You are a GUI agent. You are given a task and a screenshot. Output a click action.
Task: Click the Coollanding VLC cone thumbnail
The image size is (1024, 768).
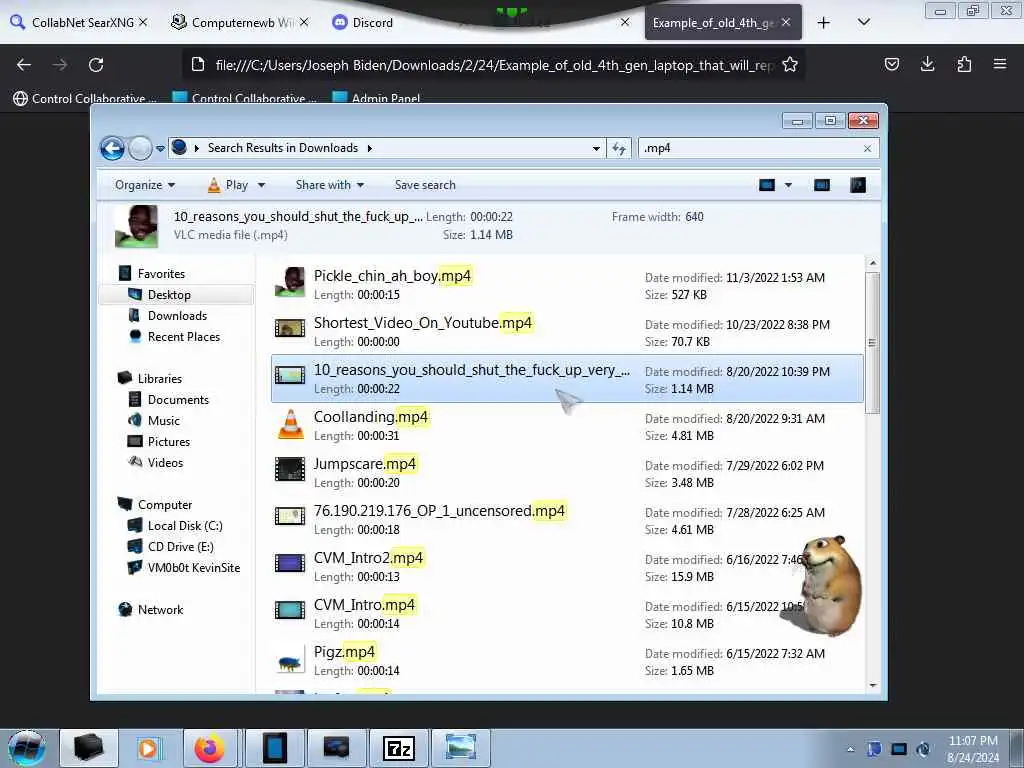point(291,424)
